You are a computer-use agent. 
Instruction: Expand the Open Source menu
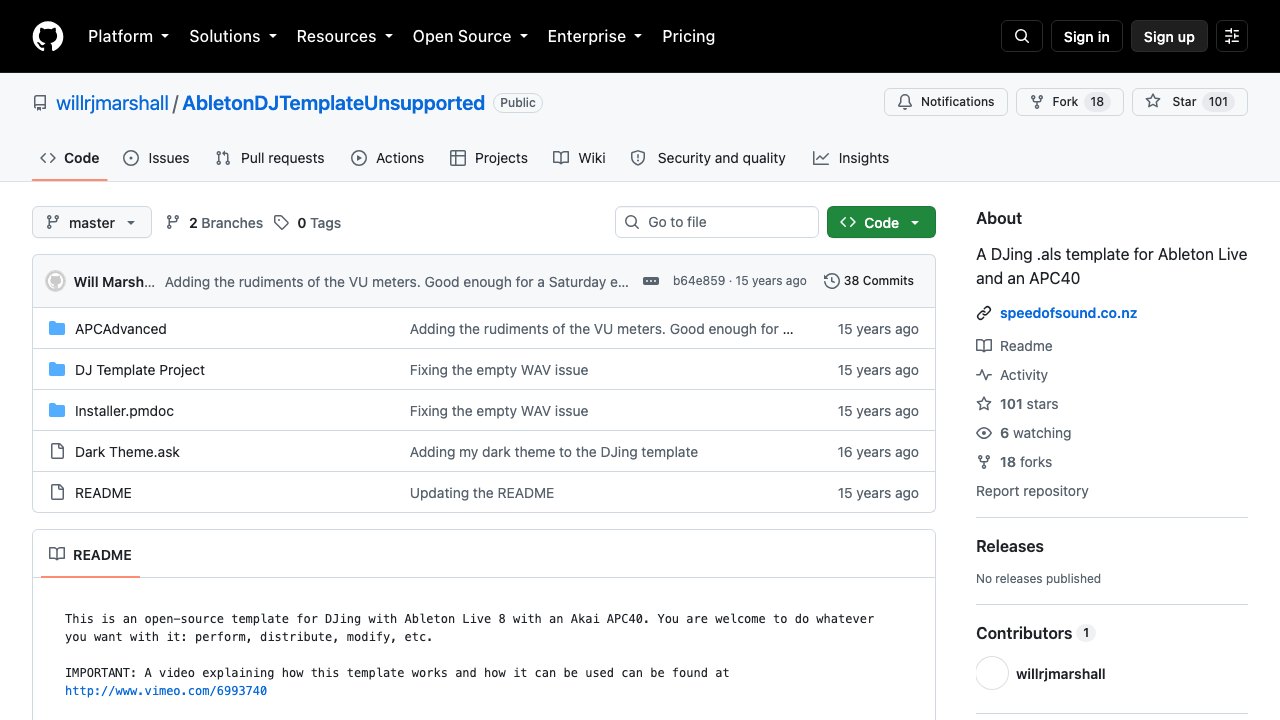(470, 36)
